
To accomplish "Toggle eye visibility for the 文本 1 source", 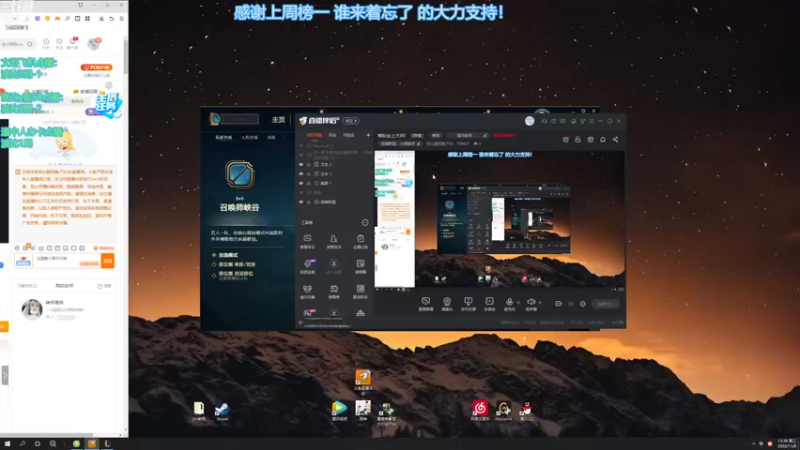I will pos(301,174).
